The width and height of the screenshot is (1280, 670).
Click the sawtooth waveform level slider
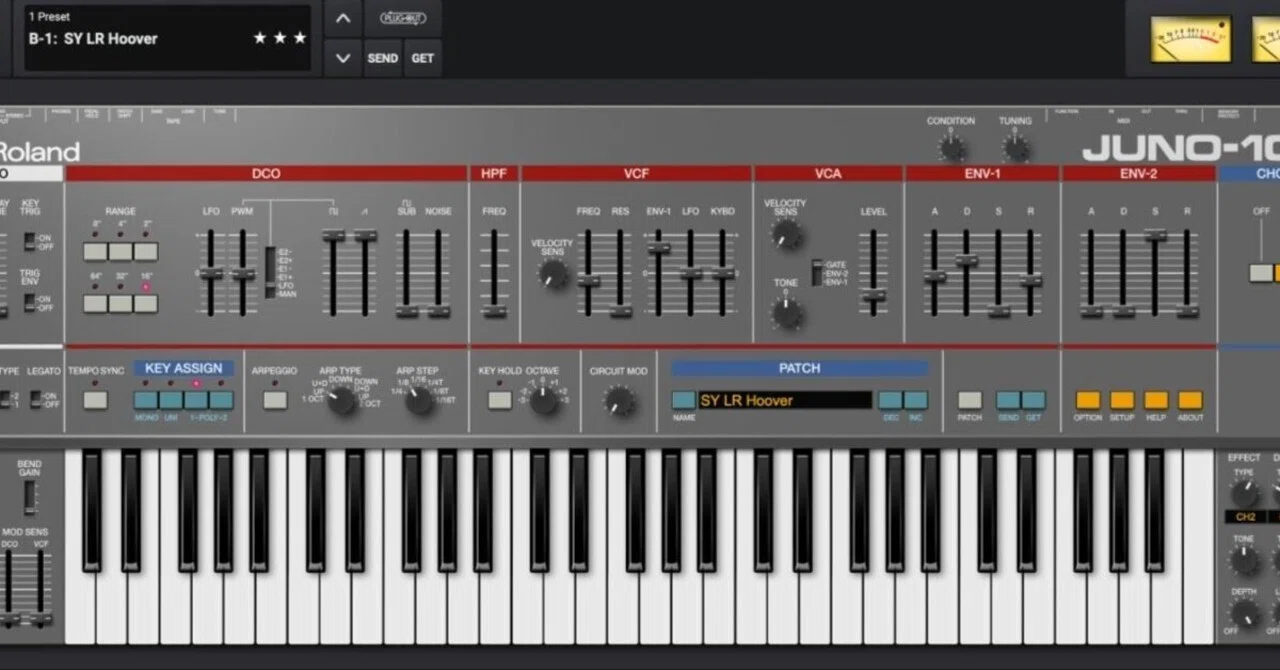[x=365, y=273]
